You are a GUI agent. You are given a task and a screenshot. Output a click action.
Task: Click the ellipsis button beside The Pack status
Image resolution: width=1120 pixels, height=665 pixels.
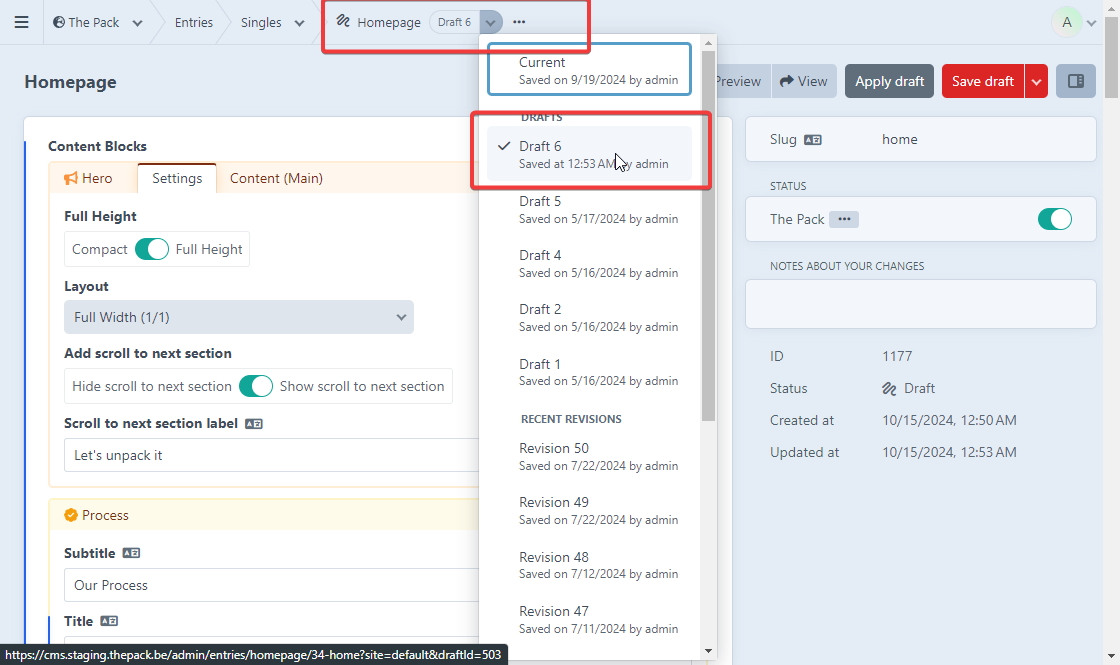click(x=843, y=219)
